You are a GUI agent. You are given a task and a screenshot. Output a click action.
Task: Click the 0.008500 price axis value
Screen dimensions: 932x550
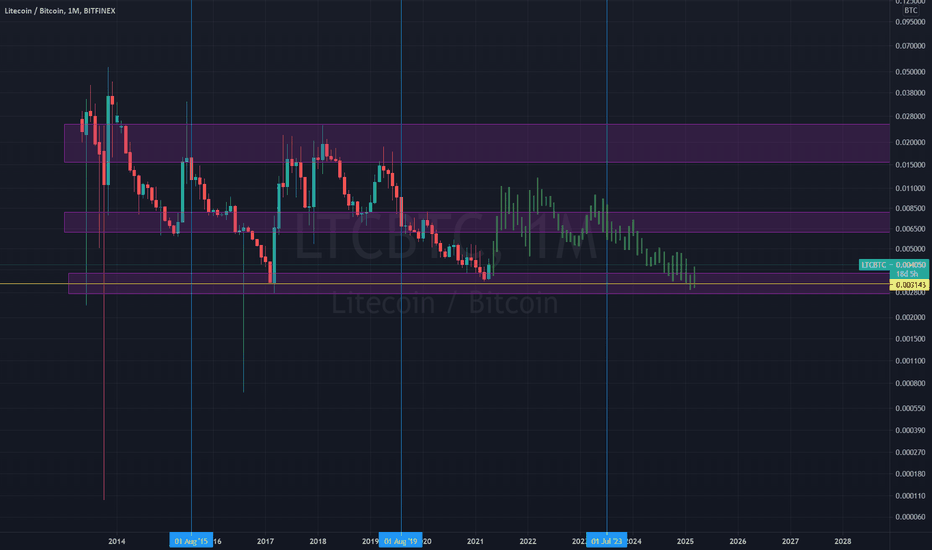click(911, 208)
